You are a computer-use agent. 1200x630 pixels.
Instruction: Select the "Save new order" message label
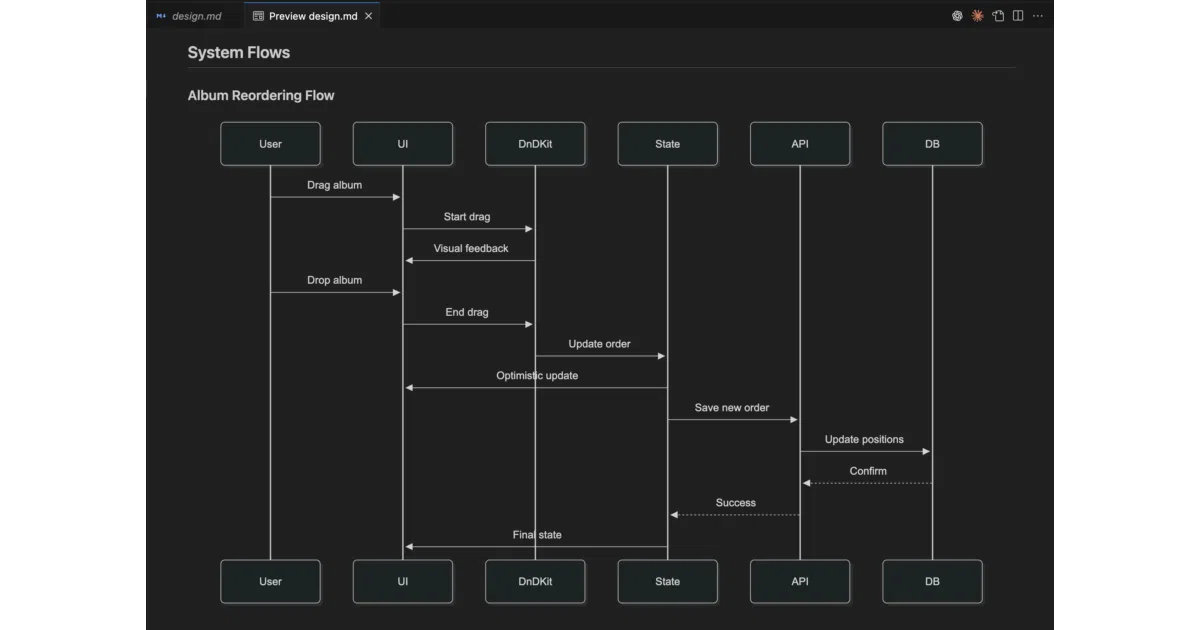coord(732,408)
